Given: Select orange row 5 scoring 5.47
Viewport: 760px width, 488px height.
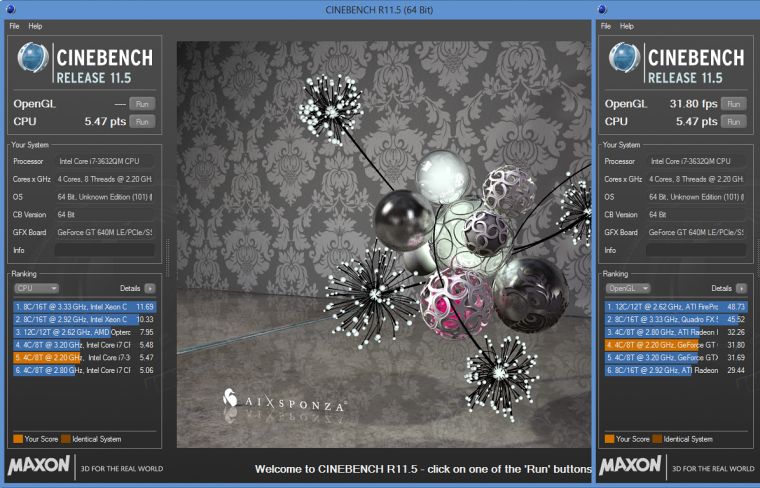Looking at the screenshot, I should pos(85,358).
